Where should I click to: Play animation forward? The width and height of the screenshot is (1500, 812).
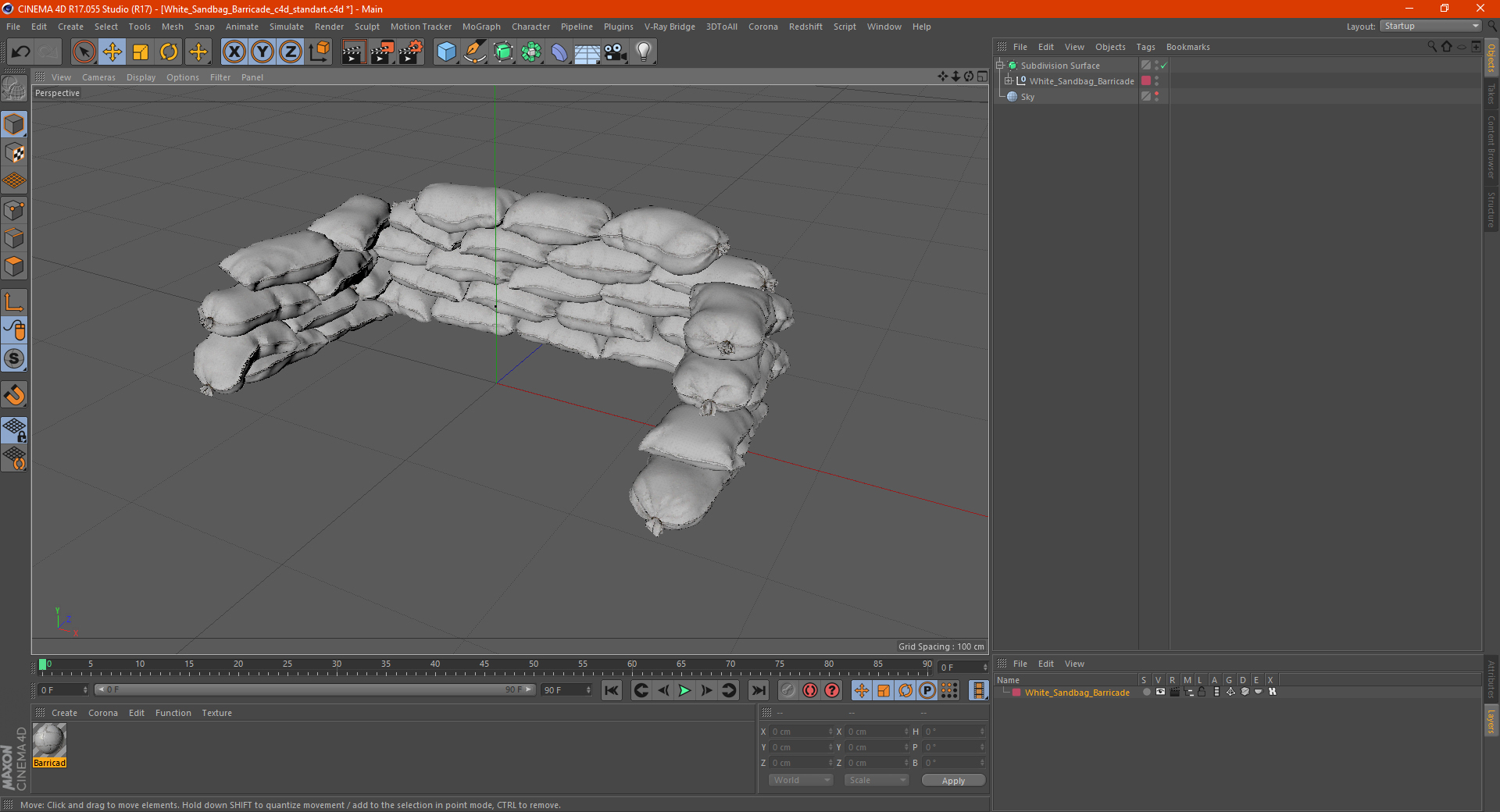click(x=684, y=690)
